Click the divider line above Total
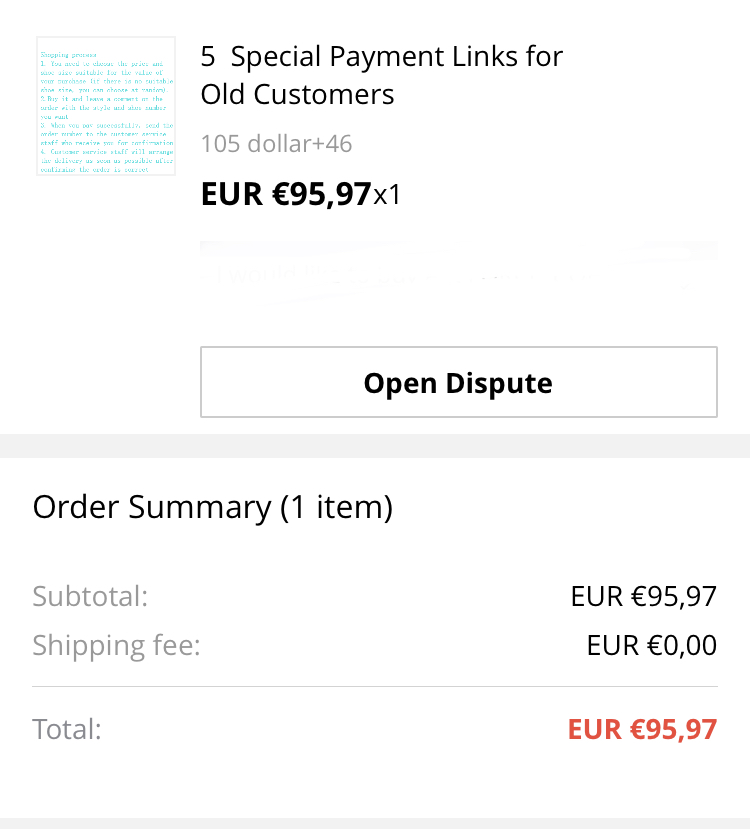Viewport: 750px width, 829px height. coord(375,687)
